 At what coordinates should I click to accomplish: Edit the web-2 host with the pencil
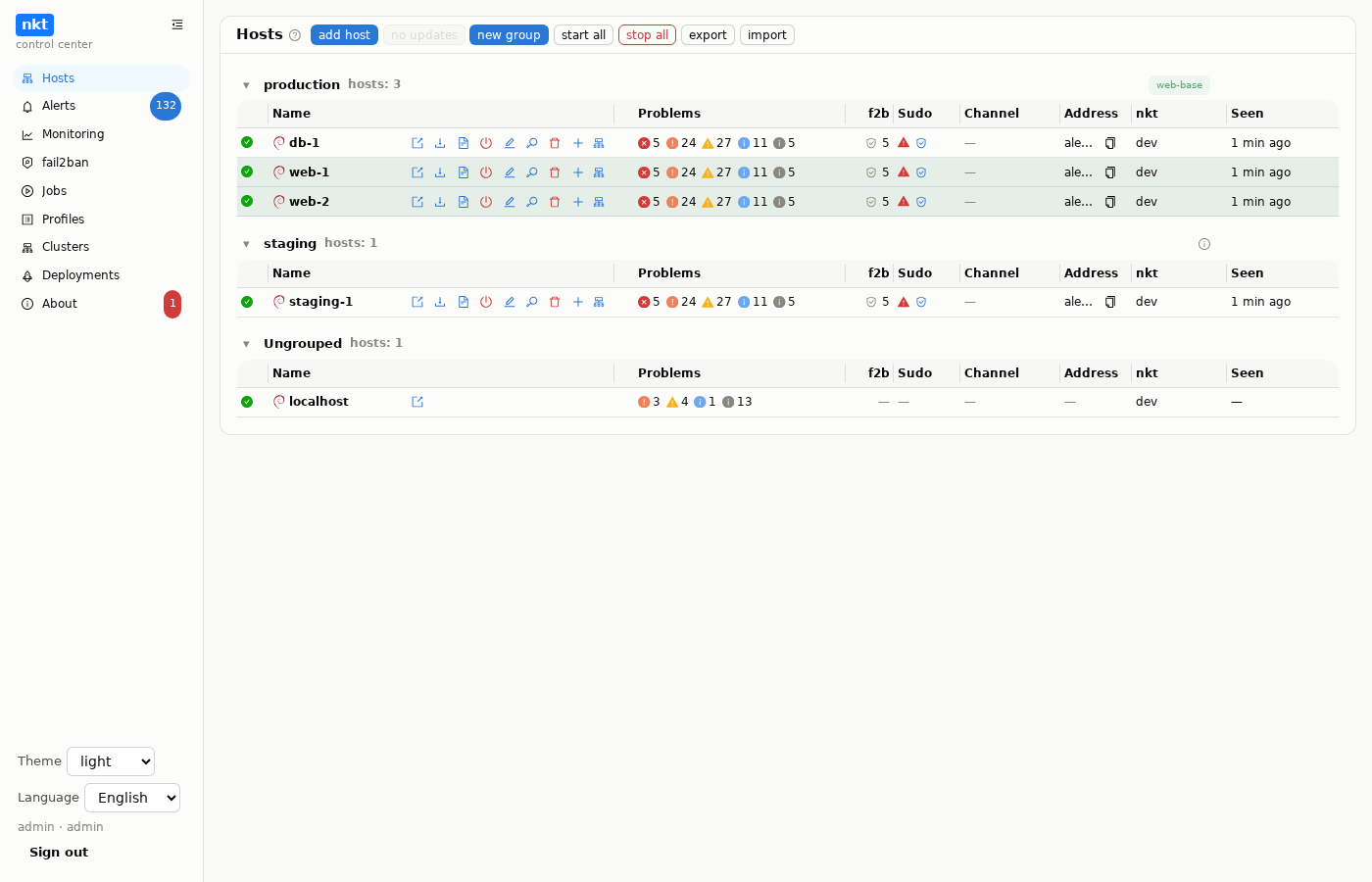click(510, 202)
